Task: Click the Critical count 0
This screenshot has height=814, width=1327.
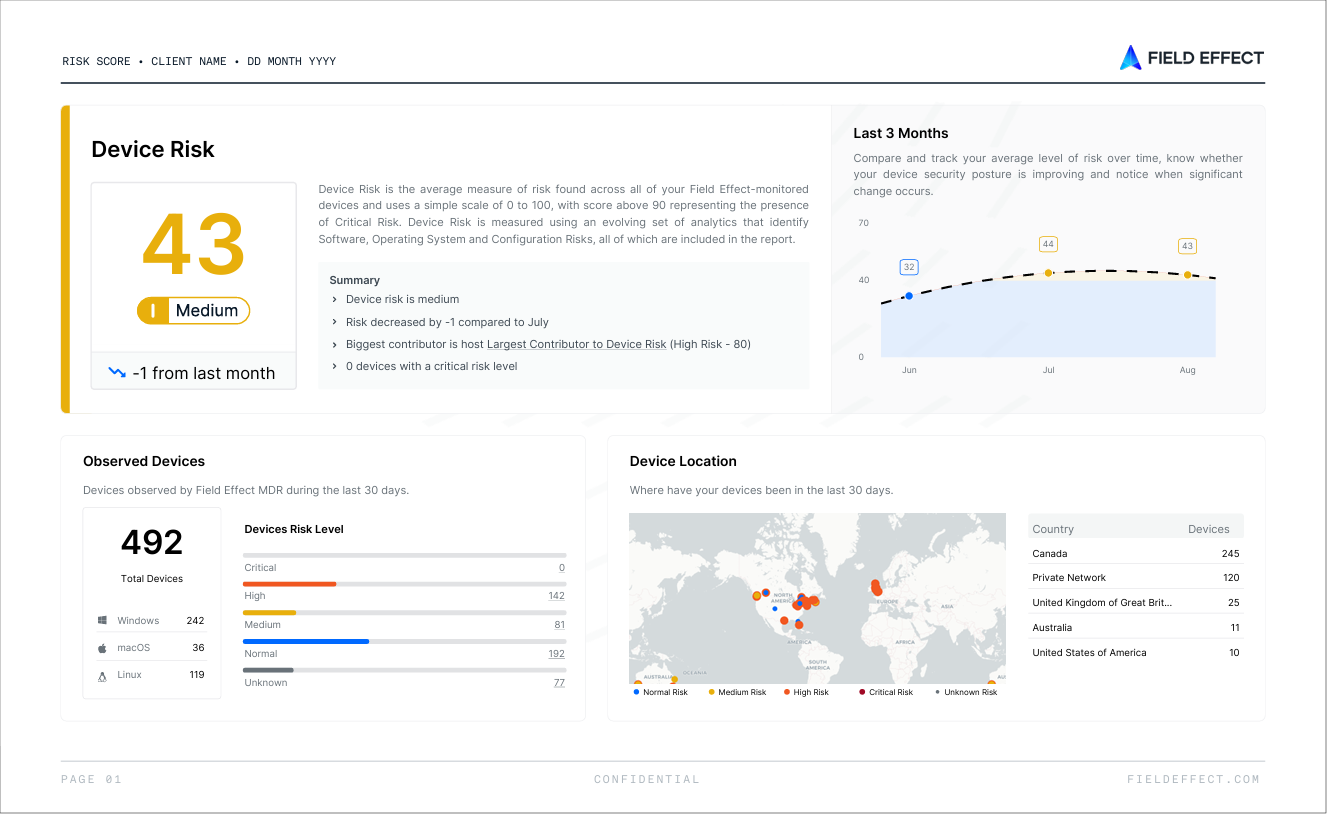Action: 562,568
